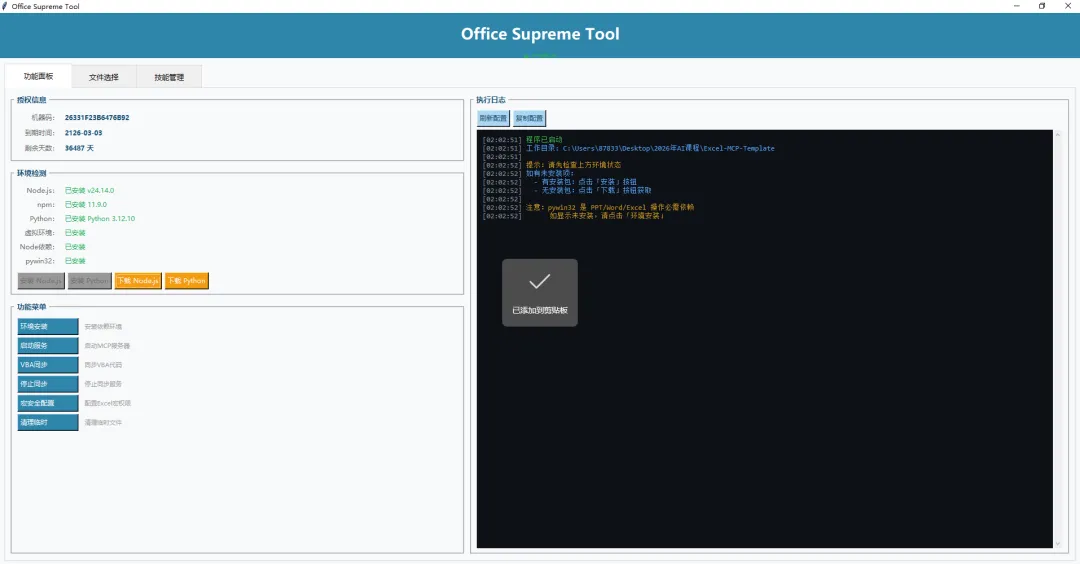1080x564 pixels.
Task: Click the npm status 已安装 11.9.0
Action: click(86, 205)
